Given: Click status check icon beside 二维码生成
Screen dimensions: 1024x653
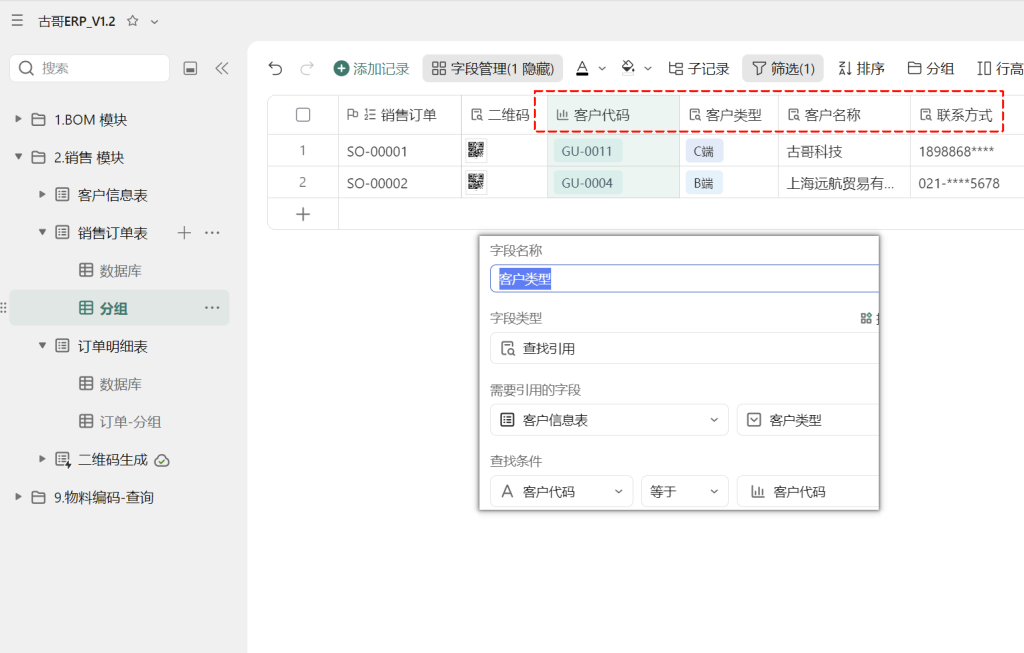Looking at the screenshot, I should [162, 460].
